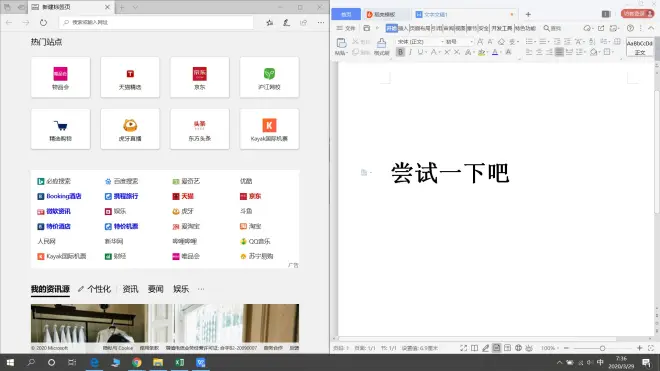
Task: Switch to the 娱乐 news feed tab
Action: pos(181,289)
